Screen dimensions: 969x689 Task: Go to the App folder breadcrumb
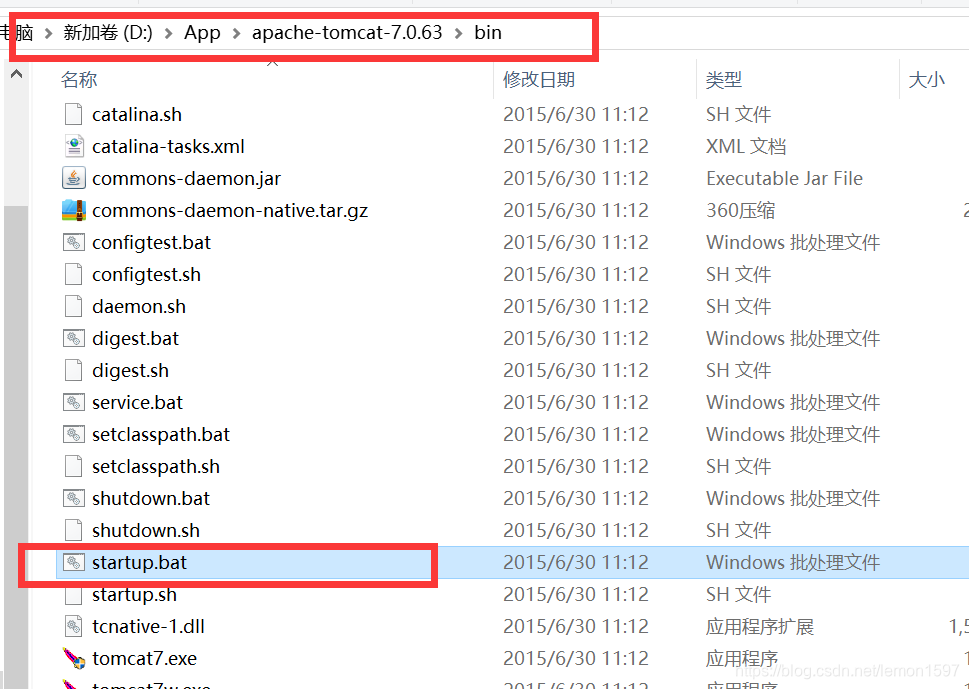pyautogui.click(x=202, y=32)
